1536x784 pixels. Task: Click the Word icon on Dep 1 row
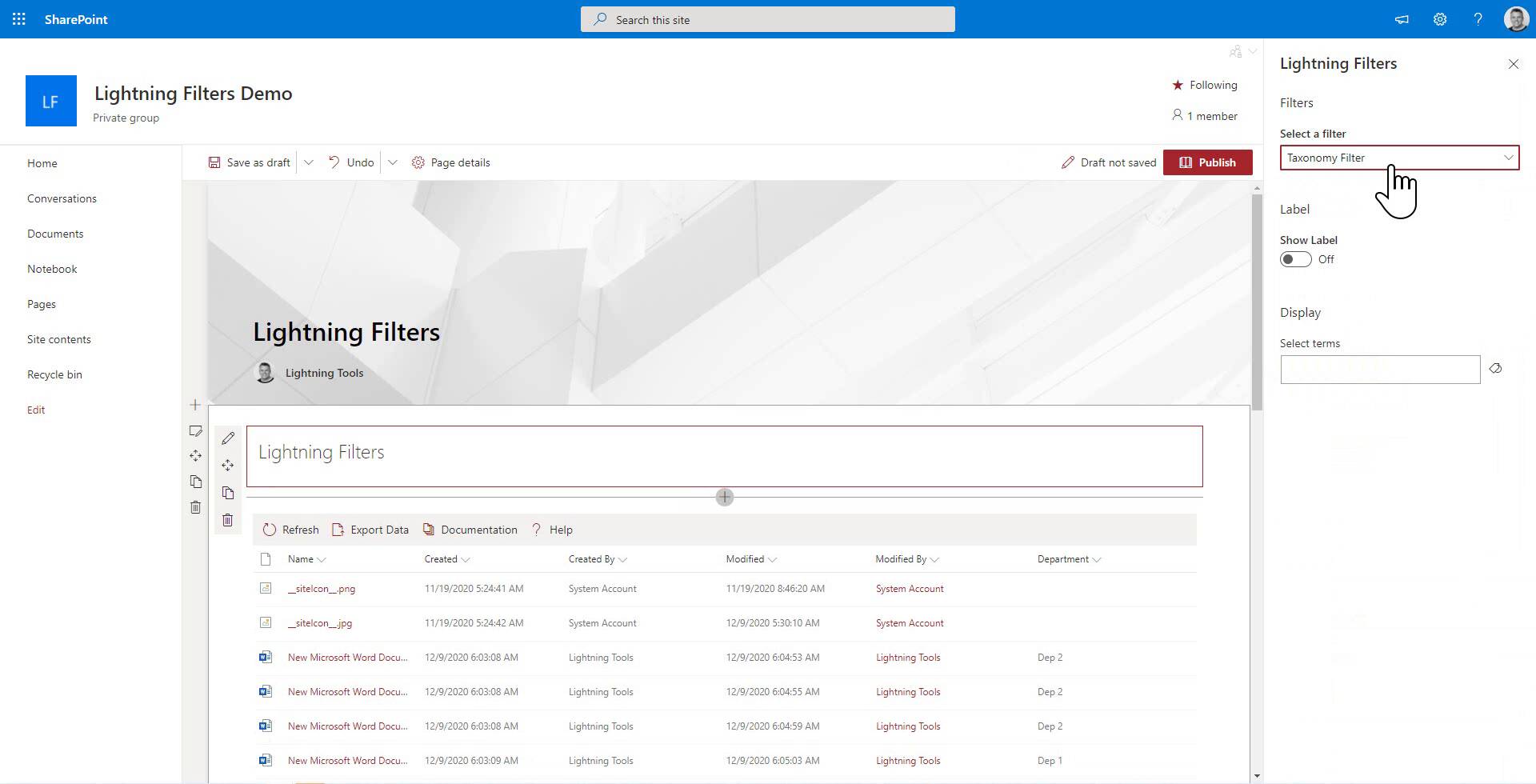[266, 760]
